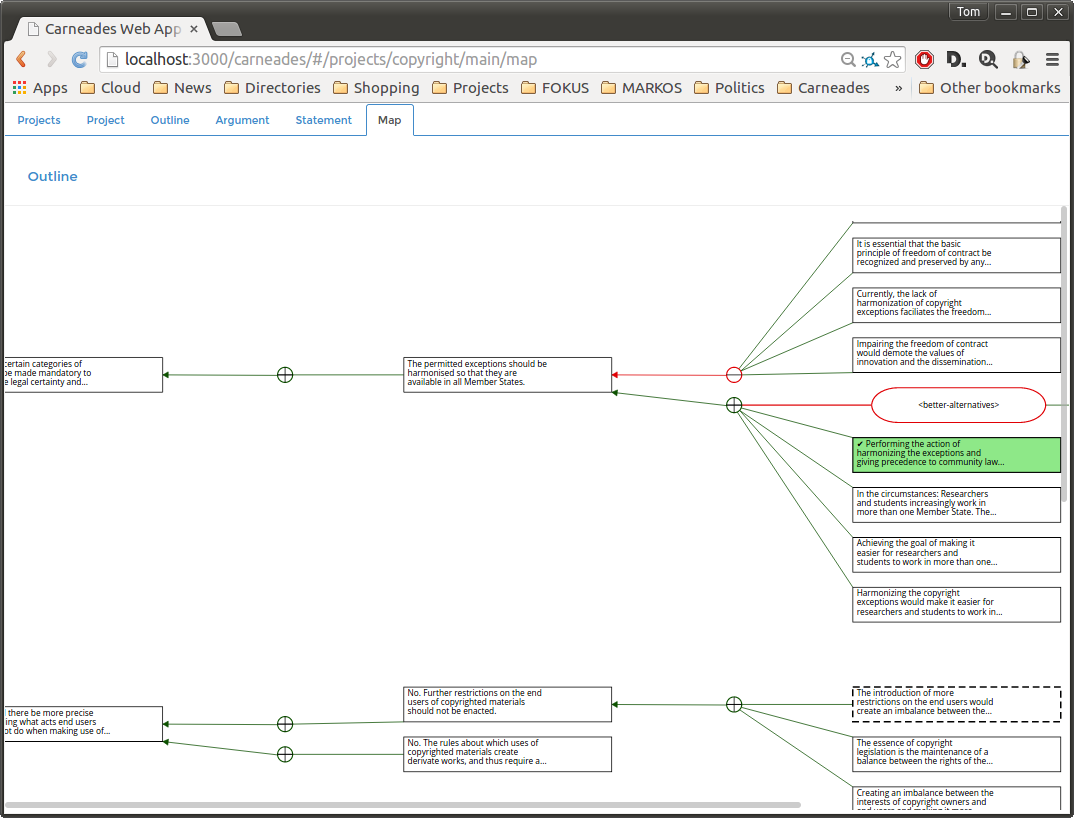
Task: Click pro argument node before 'introduction of more restrictions'
Action: (734, 704)
